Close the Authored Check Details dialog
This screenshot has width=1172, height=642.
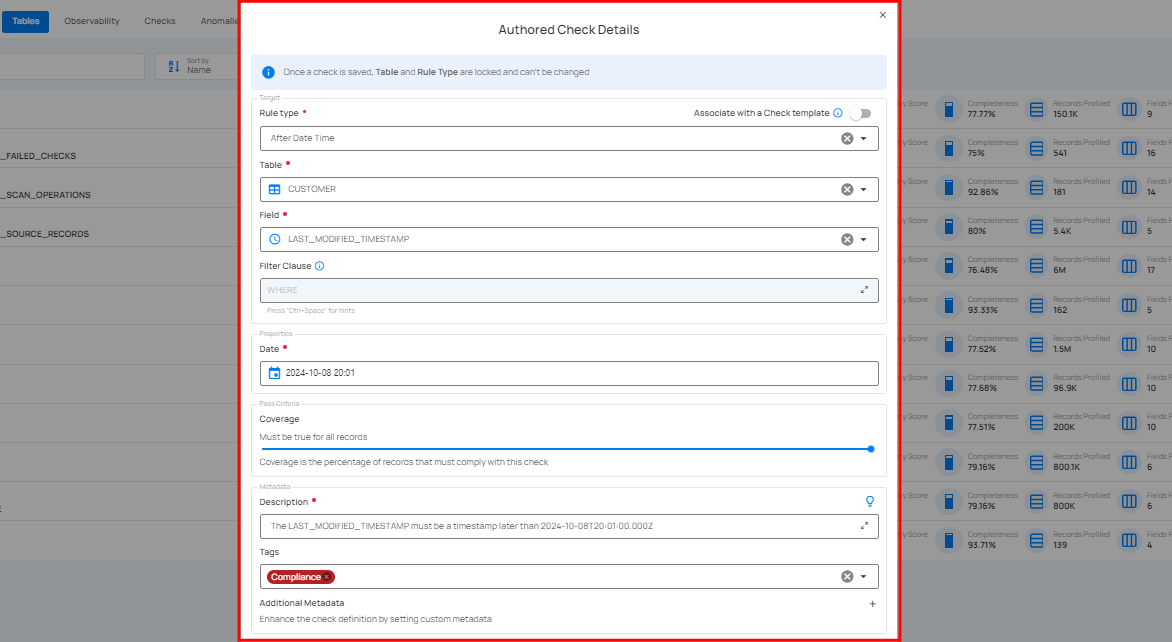click(x=882, y=15)
